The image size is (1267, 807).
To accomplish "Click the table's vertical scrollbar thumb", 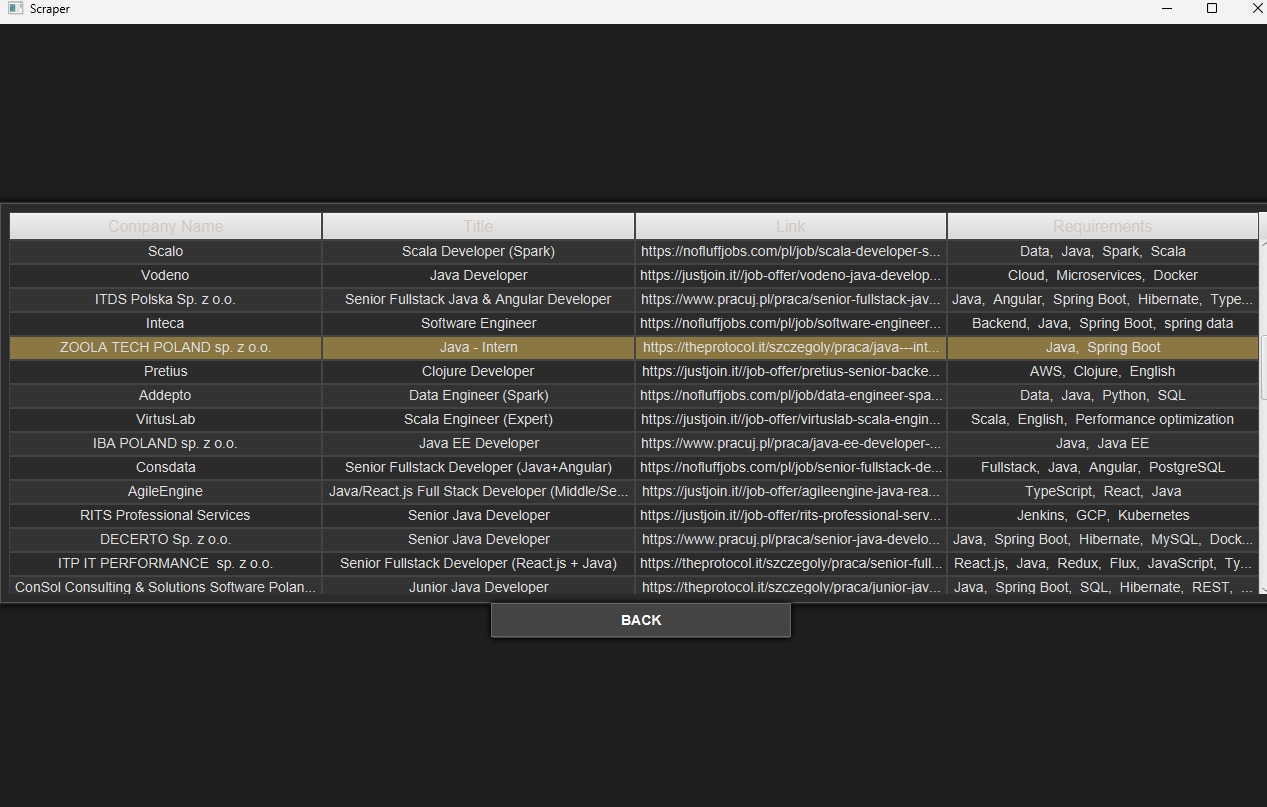I will pos(1263,366).
